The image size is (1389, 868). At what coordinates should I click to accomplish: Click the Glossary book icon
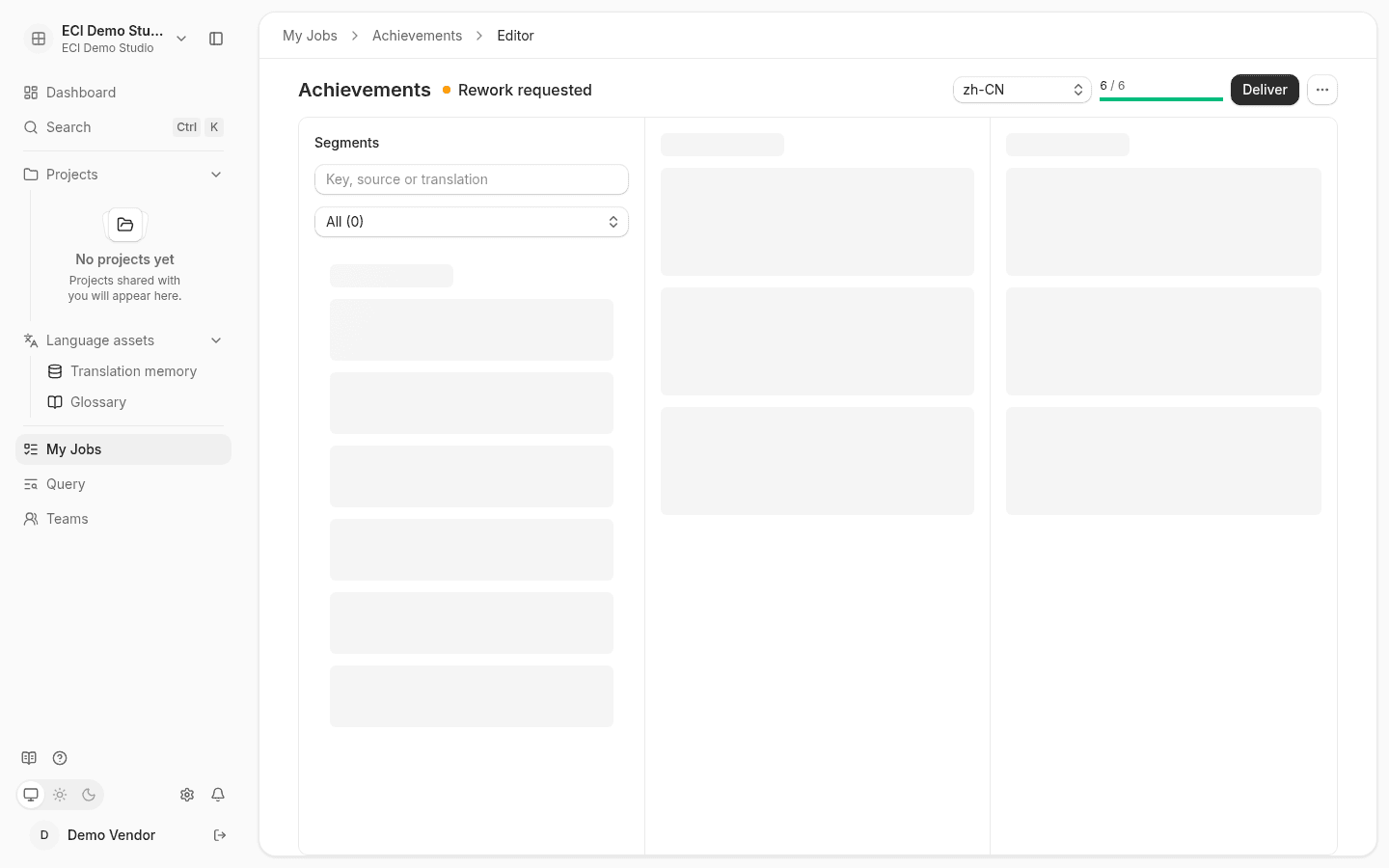point(55,402)
